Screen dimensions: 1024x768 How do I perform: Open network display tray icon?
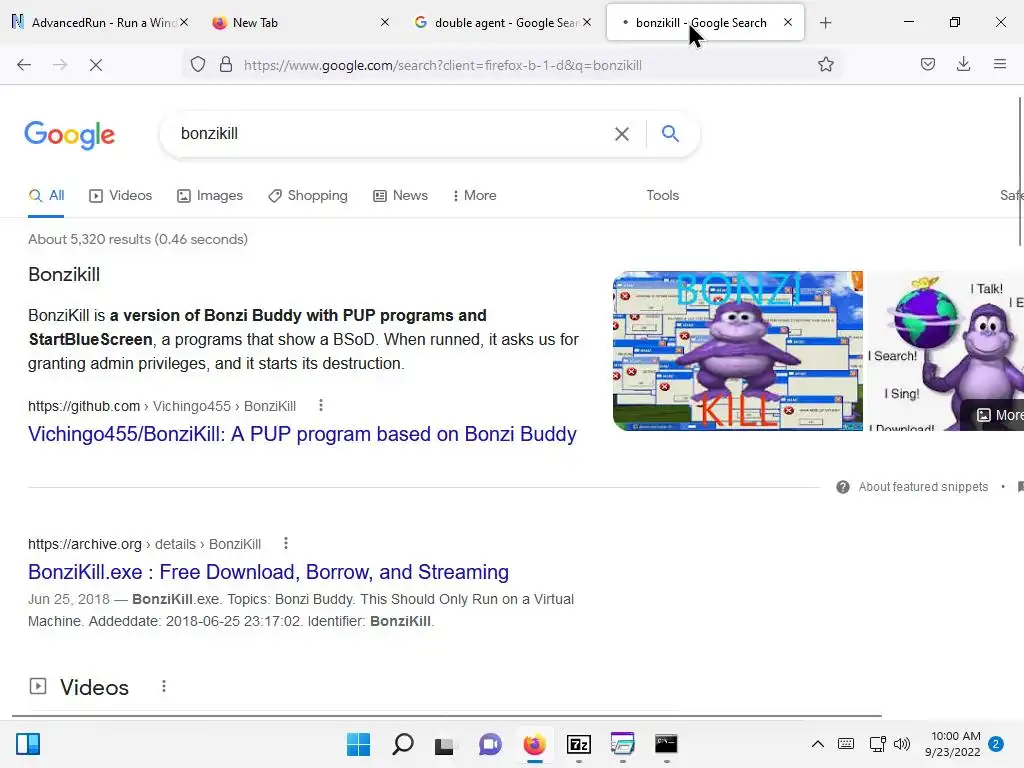tap(877, 744)
